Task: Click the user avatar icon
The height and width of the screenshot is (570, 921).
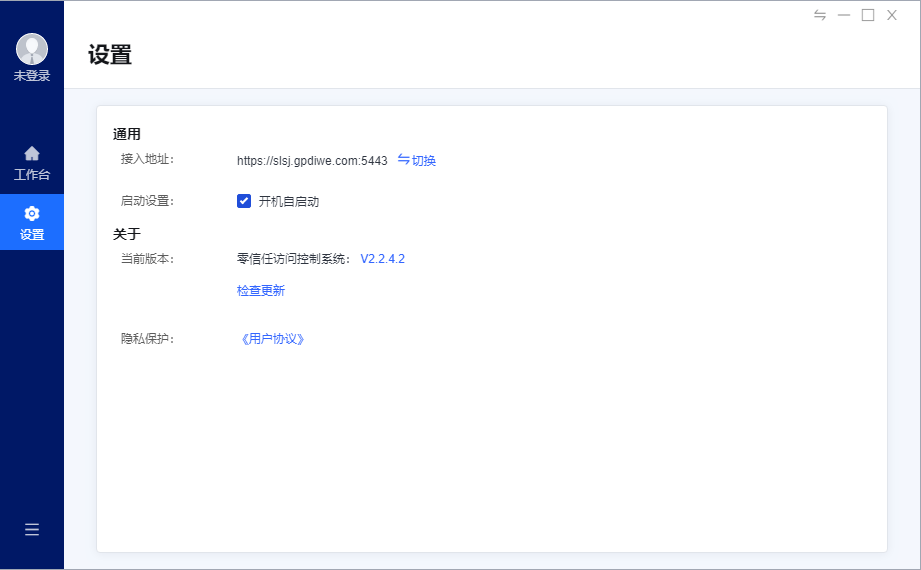Action: pos(32,49)
